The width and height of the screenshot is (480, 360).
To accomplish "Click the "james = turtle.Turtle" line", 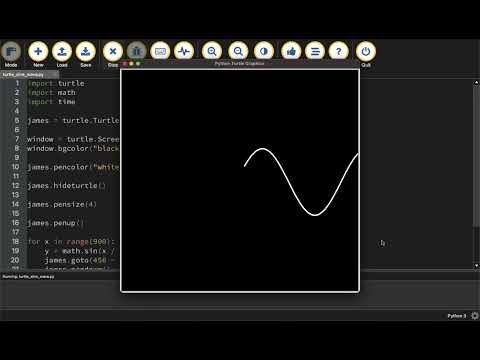I will click(73, 120).
